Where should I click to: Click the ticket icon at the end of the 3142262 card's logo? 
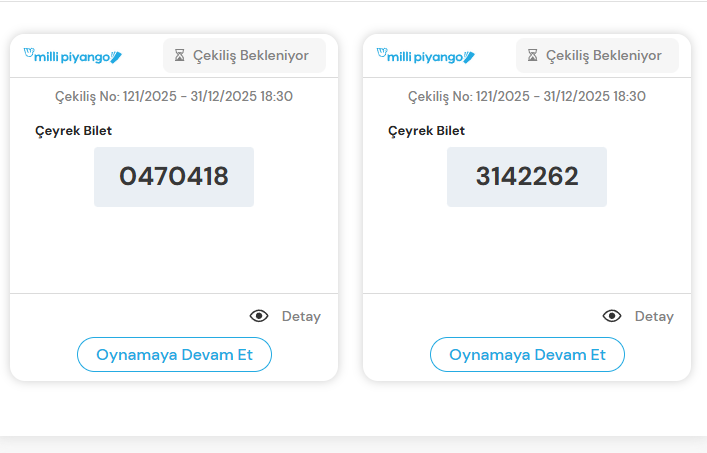click(469, 57)
